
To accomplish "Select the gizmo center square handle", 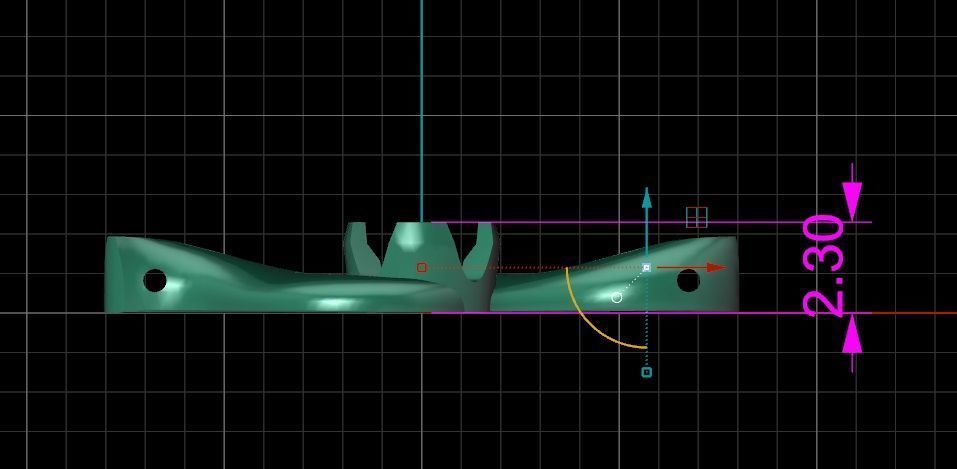I will 647,267.
